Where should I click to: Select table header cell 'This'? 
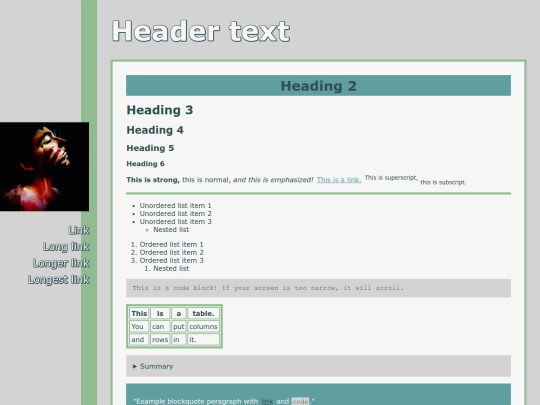click(139, 313)
